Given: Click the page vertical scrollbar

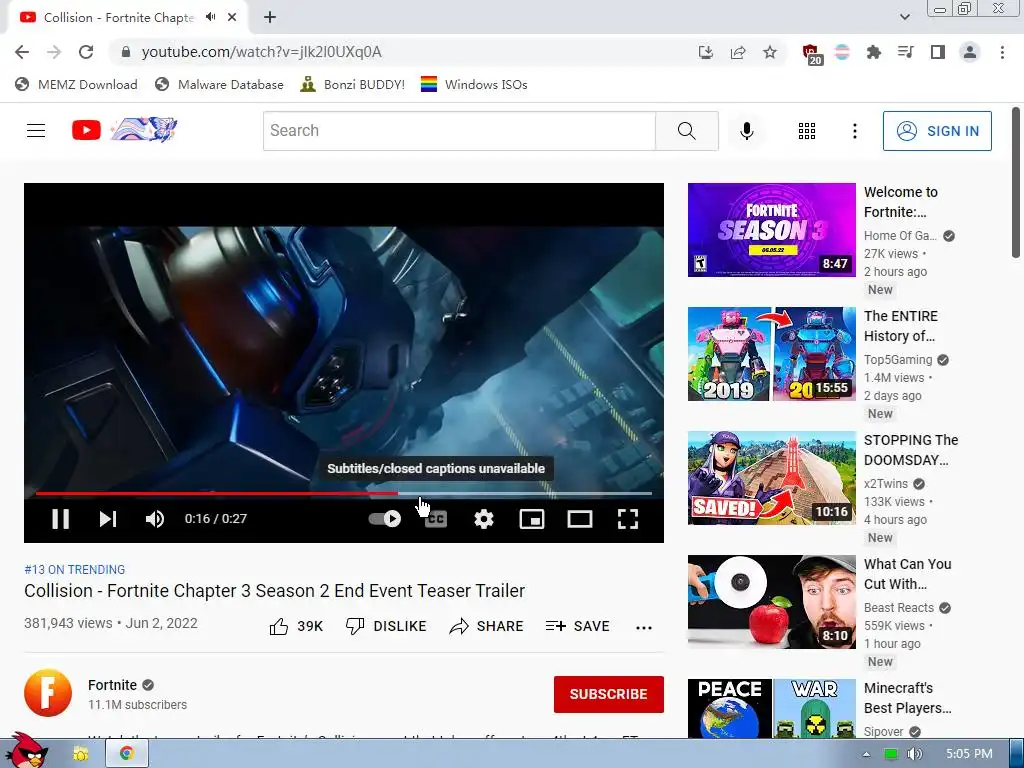Looking at the screenshot, I should tap(1016, 183).
